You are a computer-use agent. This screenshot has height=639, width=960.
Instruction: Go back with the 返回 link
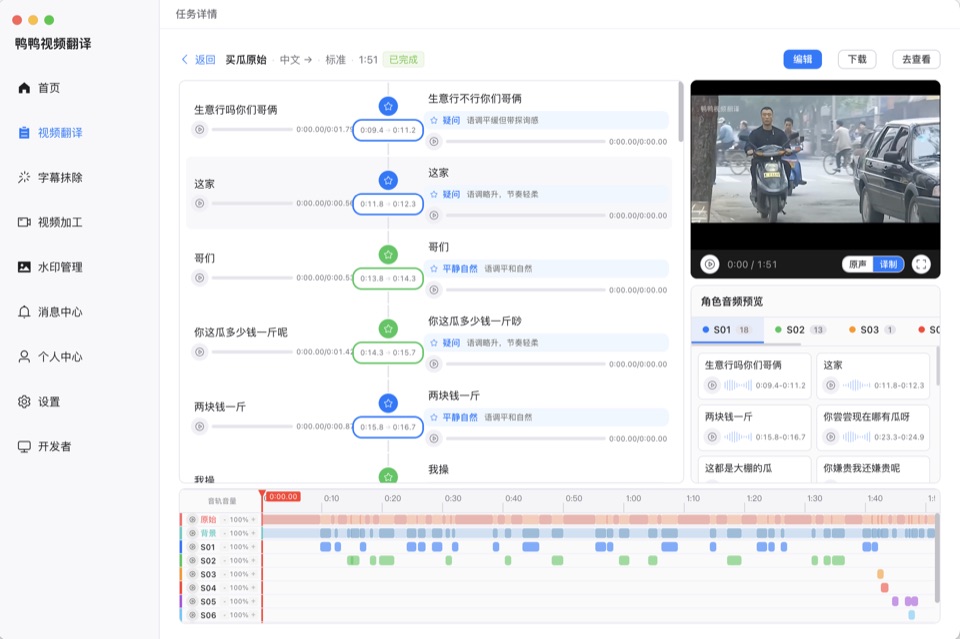tap(198, 59)
